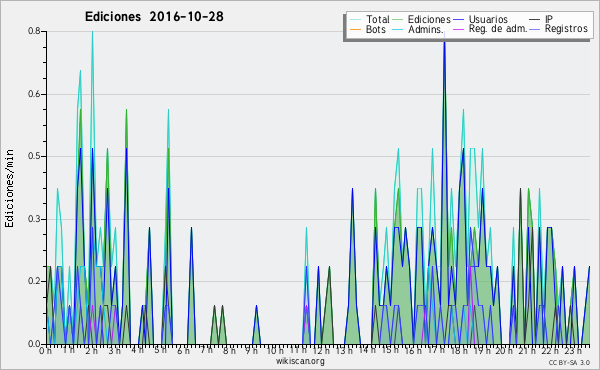Click the 0.8 value on vertical axis
This screenshot has height=370, width=600.
click(34, 31)
